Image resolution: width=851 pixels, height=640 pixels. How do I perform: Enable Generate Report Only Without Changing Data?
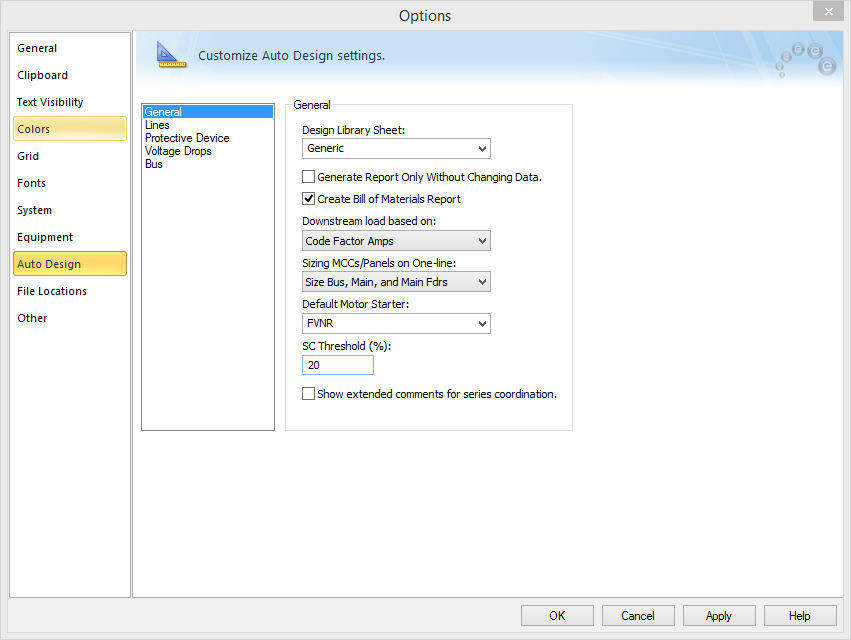(x=309, y=177)
